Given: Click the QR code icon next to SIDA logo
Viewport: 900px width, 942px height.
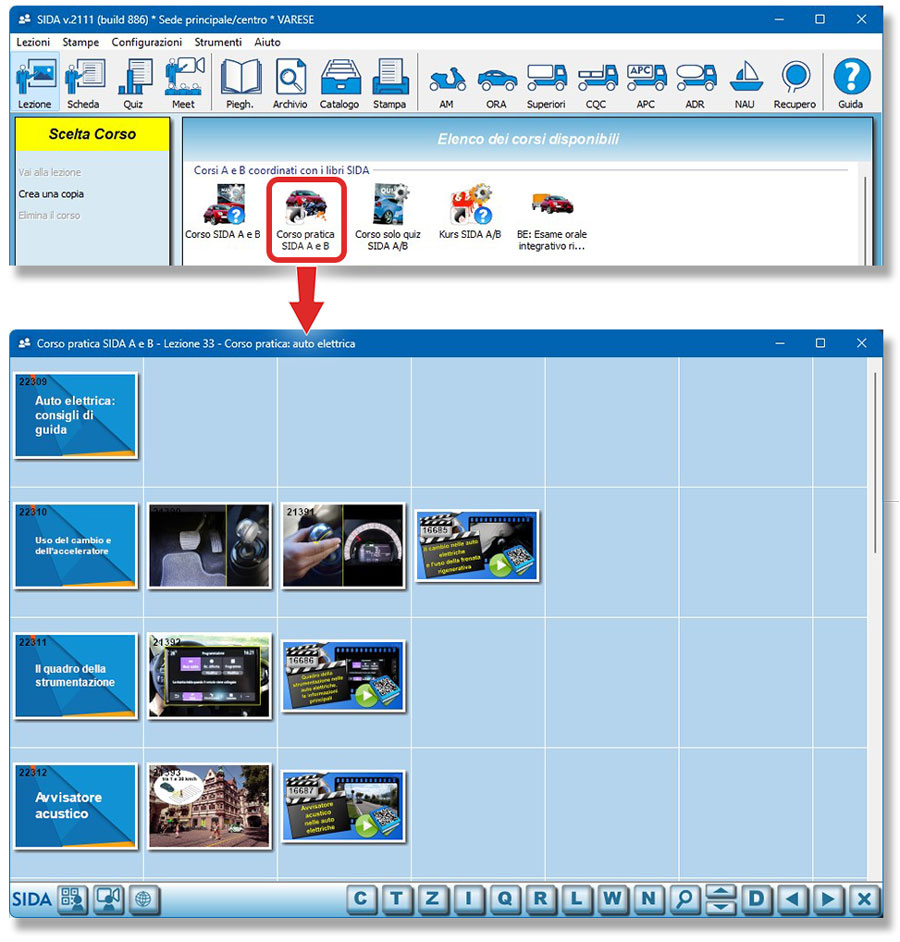Looking at the screenshot, I should 73,899.
